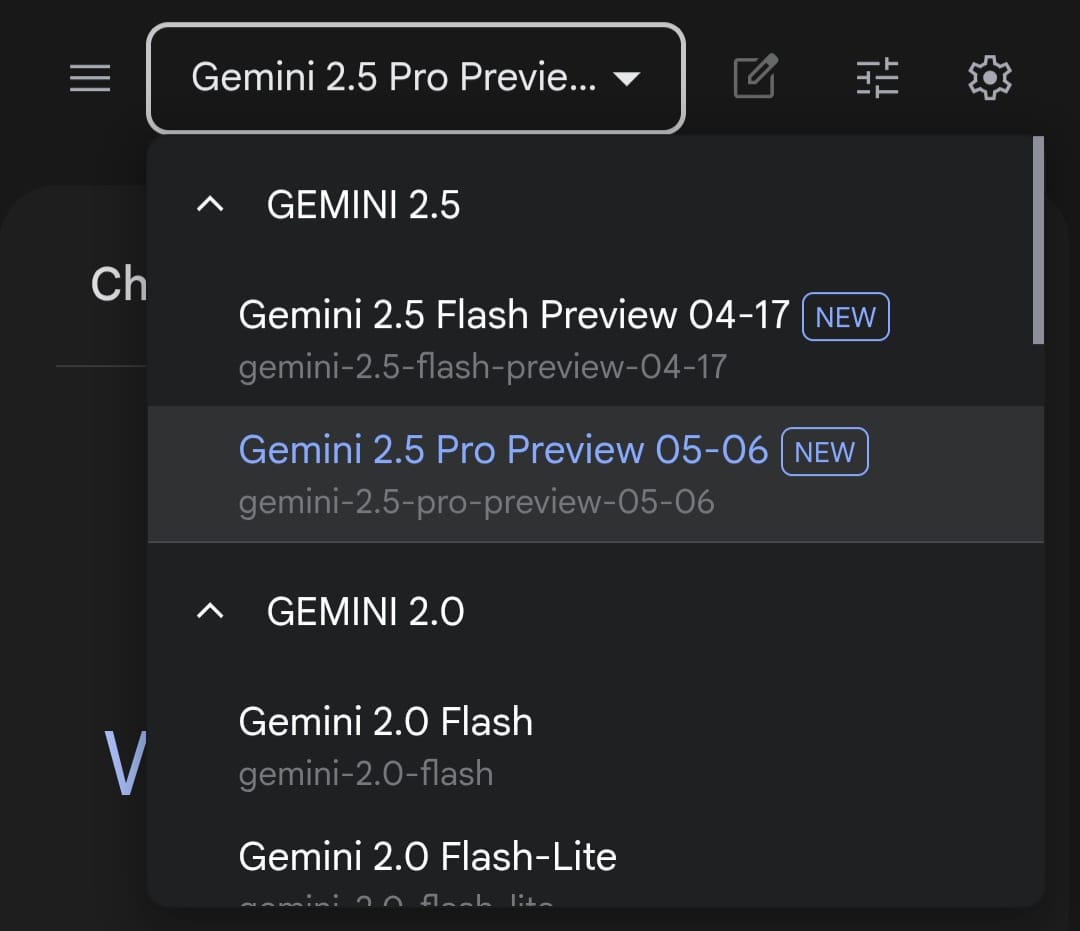Click the model selector's down arrow
The image size is (1080, 931).
coord(627,79)
